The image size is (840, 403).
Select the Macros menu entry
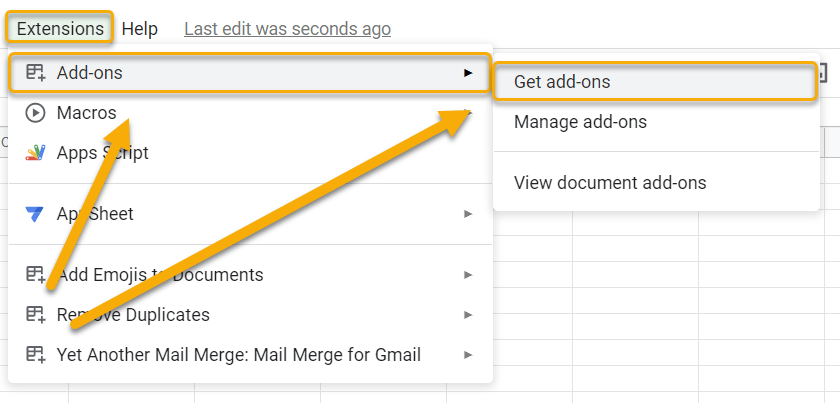tap(250, 113)
